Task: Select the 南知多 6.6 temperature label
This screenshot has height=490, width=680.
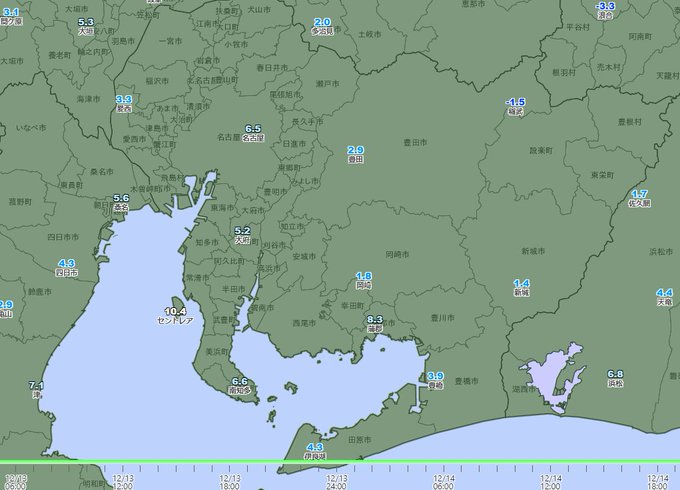Action: tap(239, 382)
